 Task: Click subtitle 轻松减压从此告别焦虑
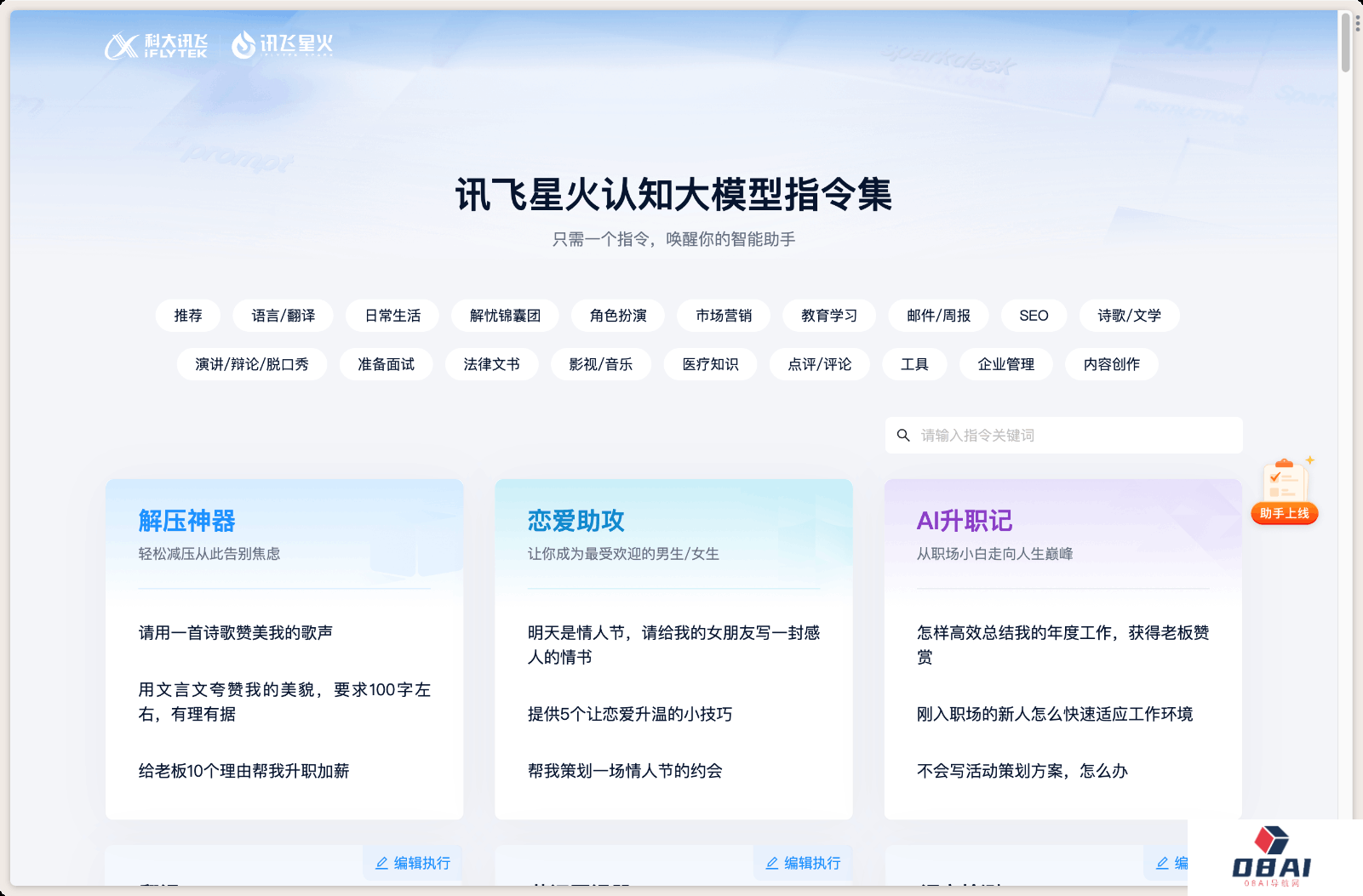click(209, 554)
